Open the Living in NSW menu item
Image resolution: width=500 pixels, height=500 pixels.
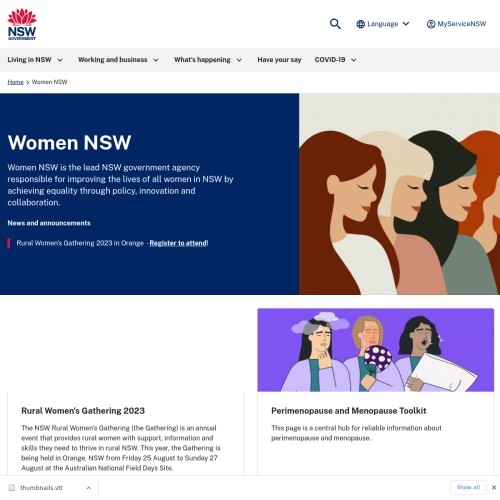point(29,60)
